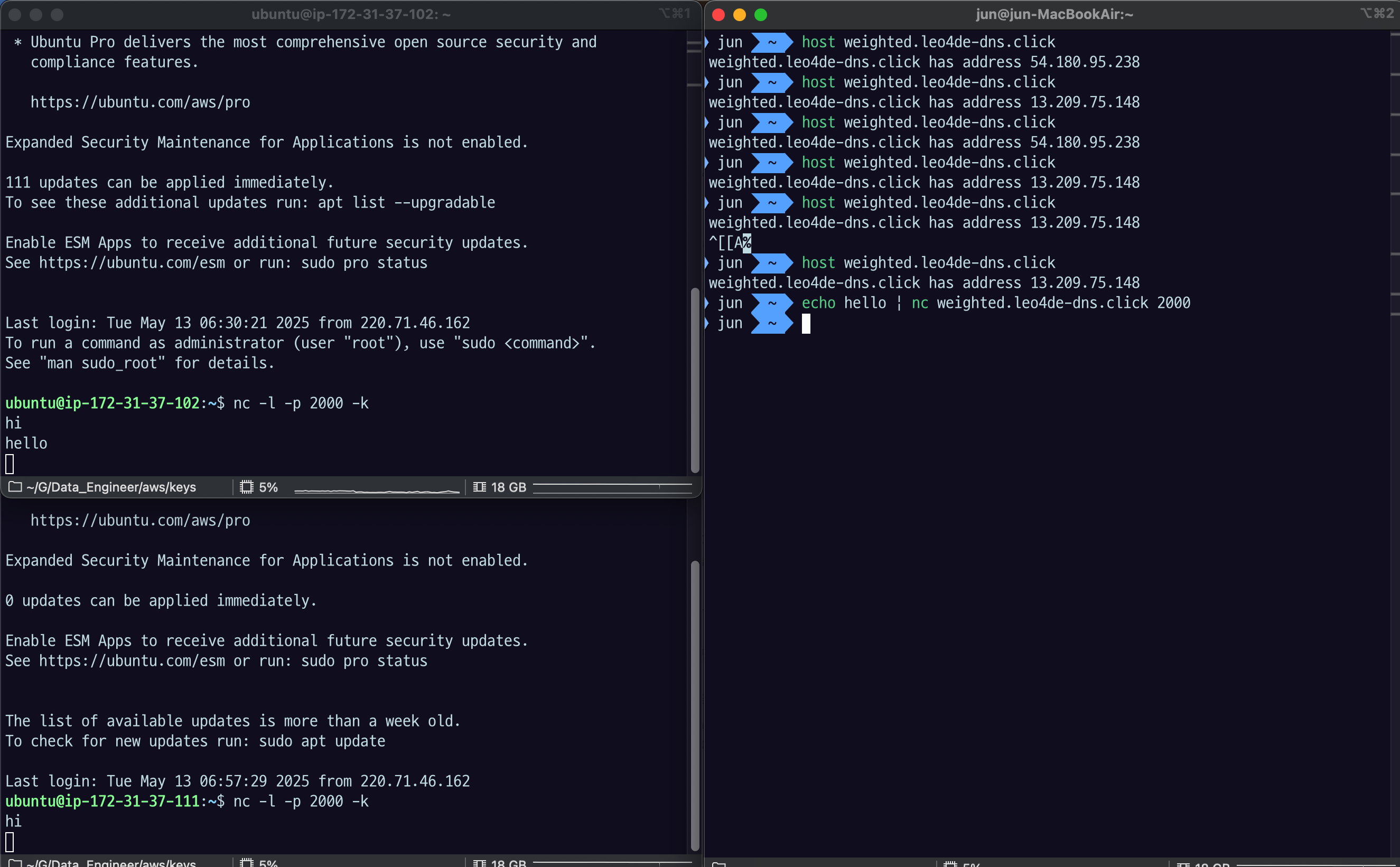1400x867 pixels.
Task: Click the tilde directory segment on the empty prompt line
Action: click(x=772, y=323)
